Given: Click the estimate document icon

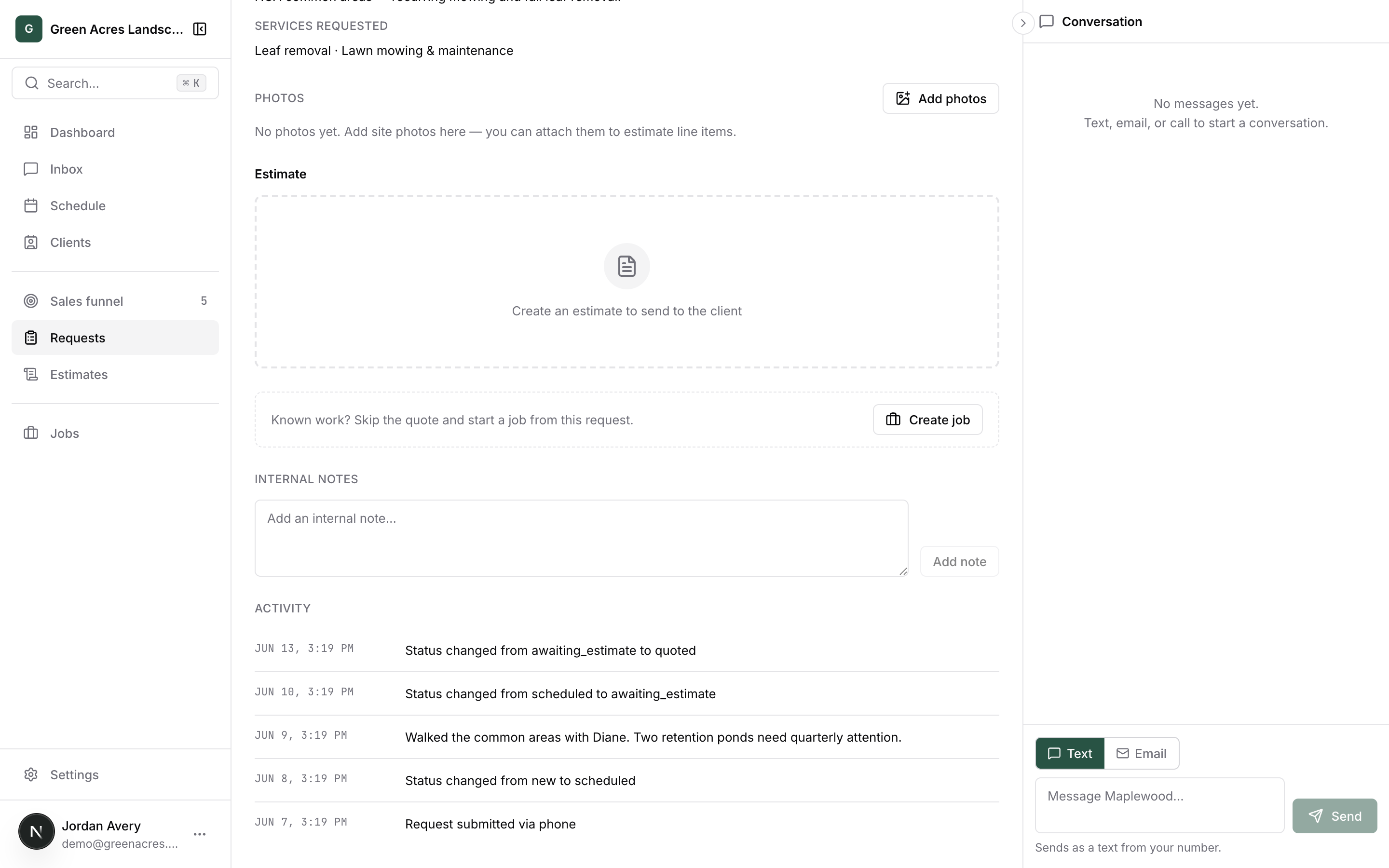Looking at the screenshot, I should pyautogui.click(x=627, y=266).
